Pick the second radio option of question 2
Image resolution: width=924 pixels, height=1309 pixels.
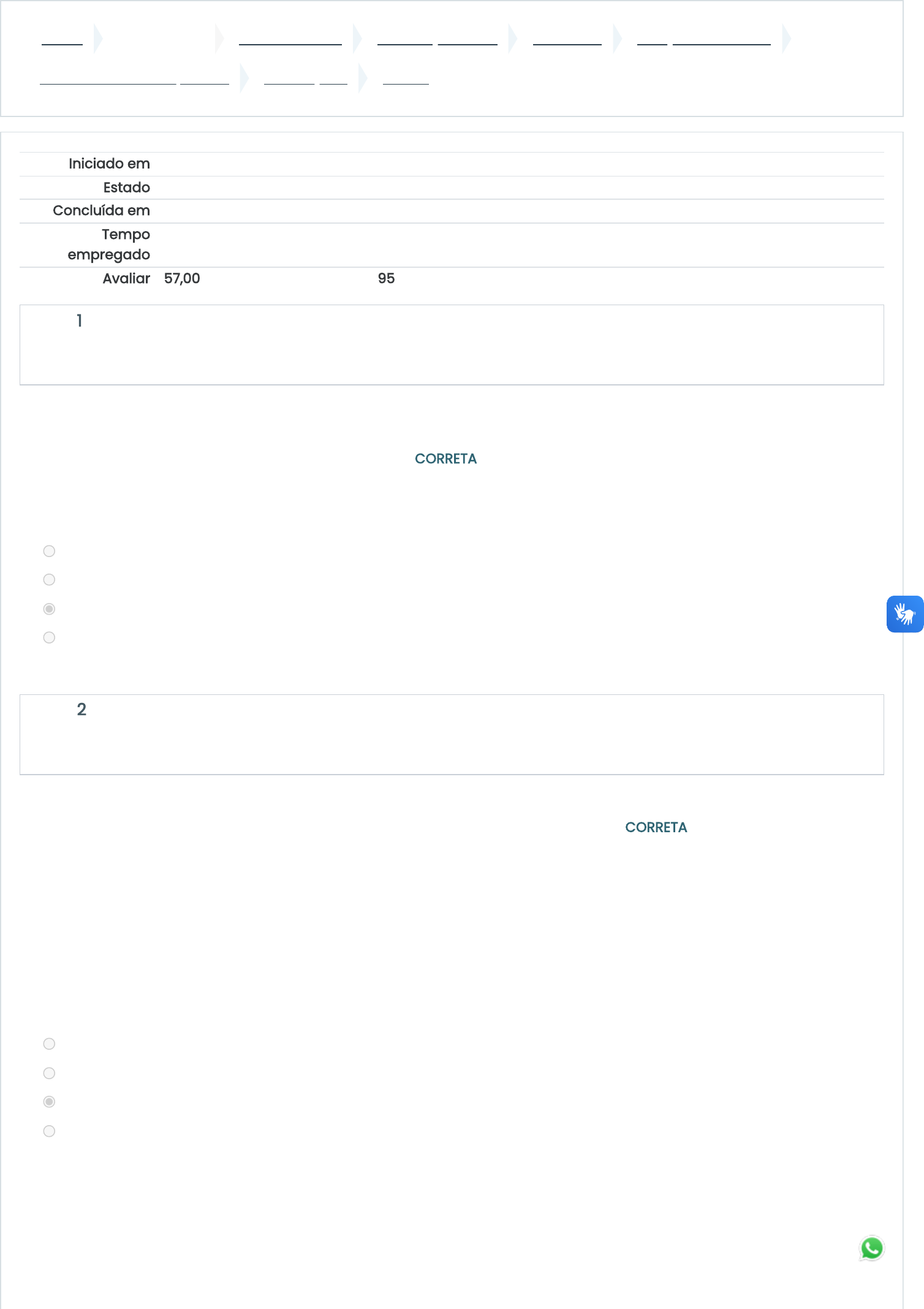[50, 1073]
